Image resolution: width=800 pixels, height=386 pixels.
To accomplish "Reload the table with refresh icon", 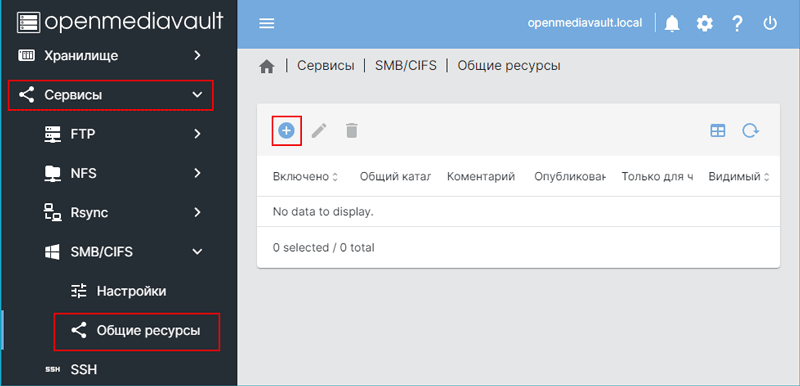I will (750, 131).
